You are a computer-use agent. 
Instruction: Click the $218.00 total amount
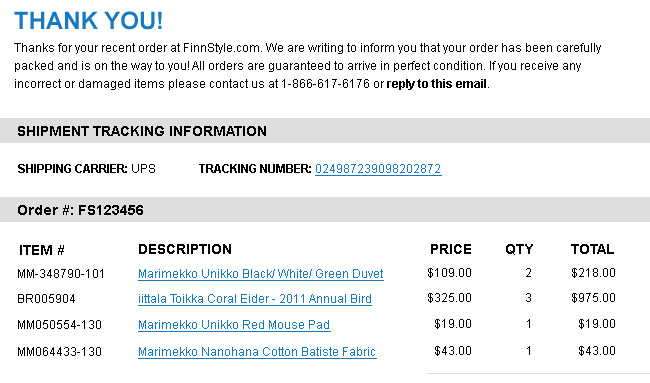pyautogui.click(x=593, y=273)
